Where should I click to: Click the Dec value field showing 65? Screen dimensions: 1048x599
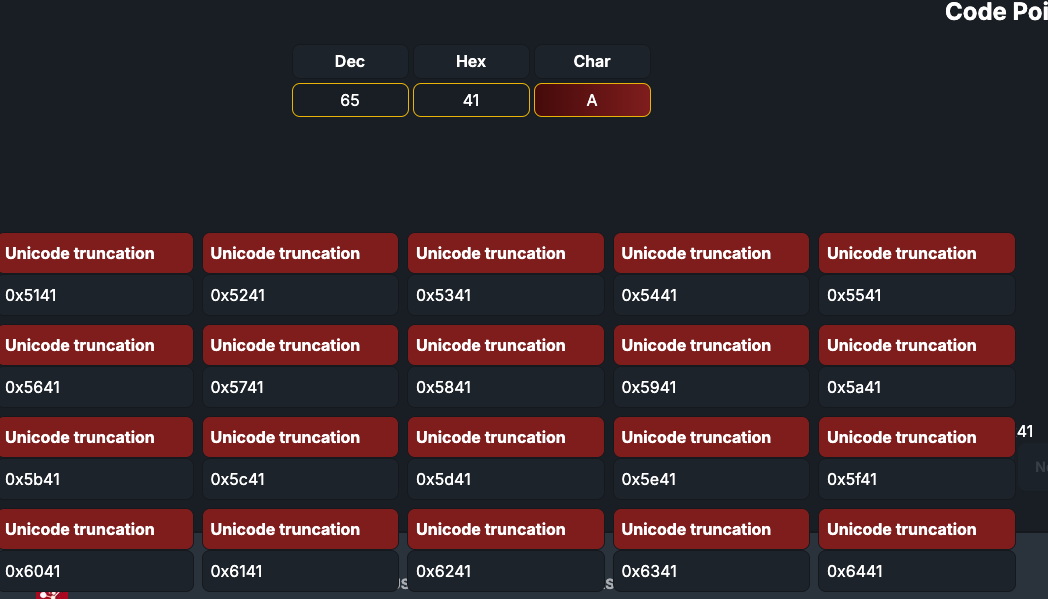coord(350,100)
